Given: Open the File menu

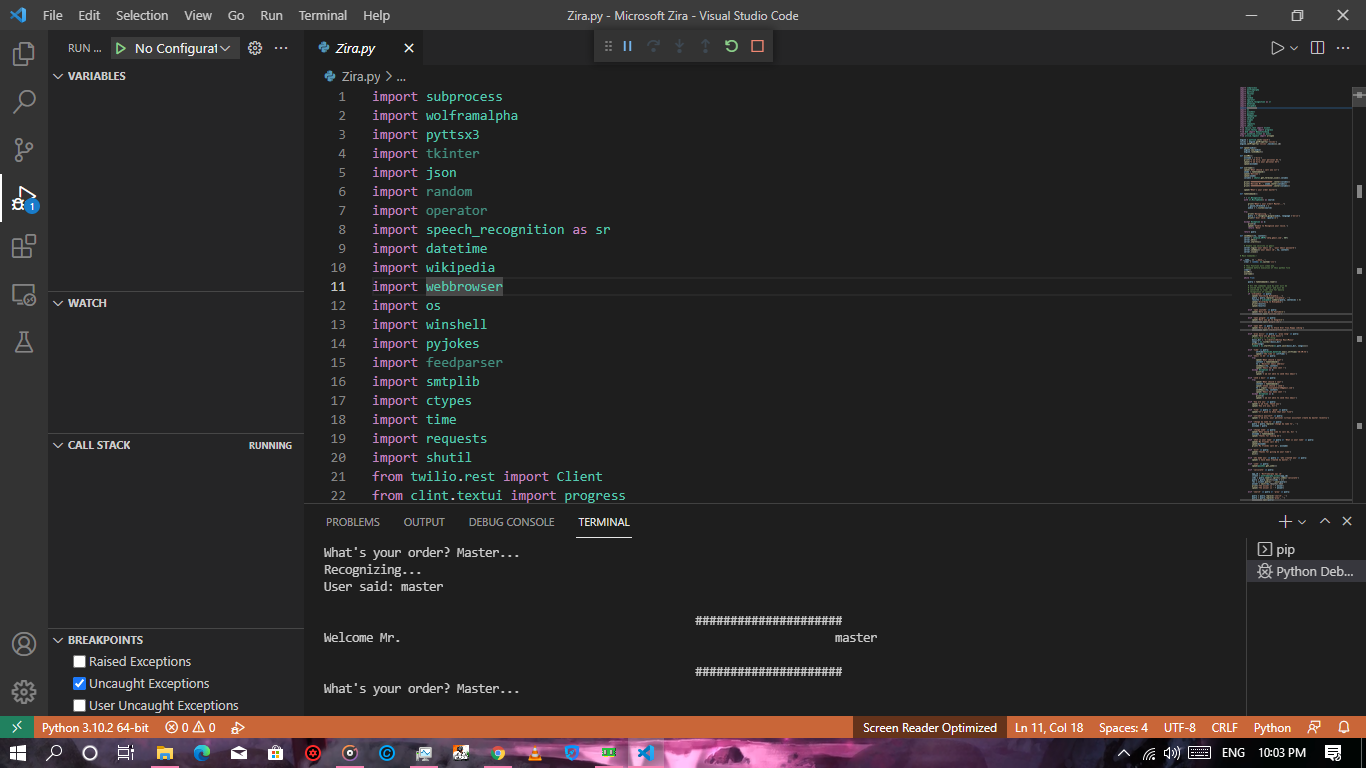Looking at the screenshot, I should pyautogui.click(x=53, y=15).
